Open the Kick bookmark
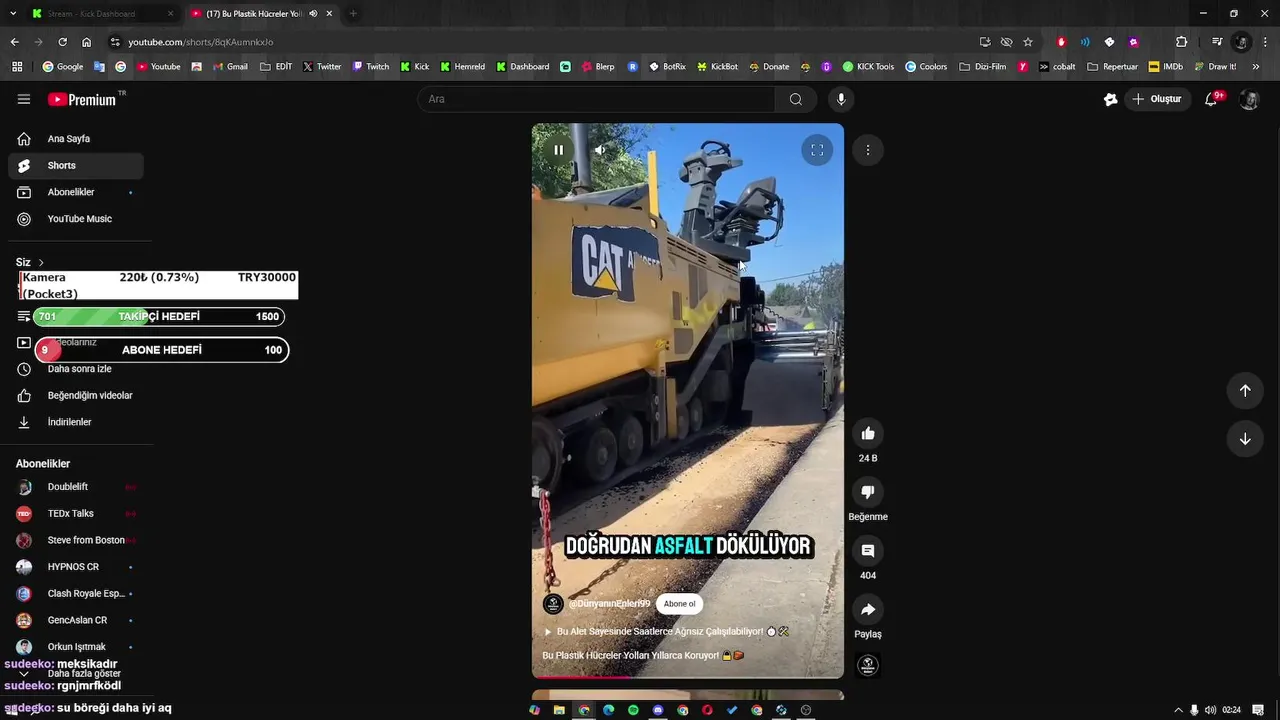Image resolution: width=1280 pixels, height=720 pixels. point(415,67)
